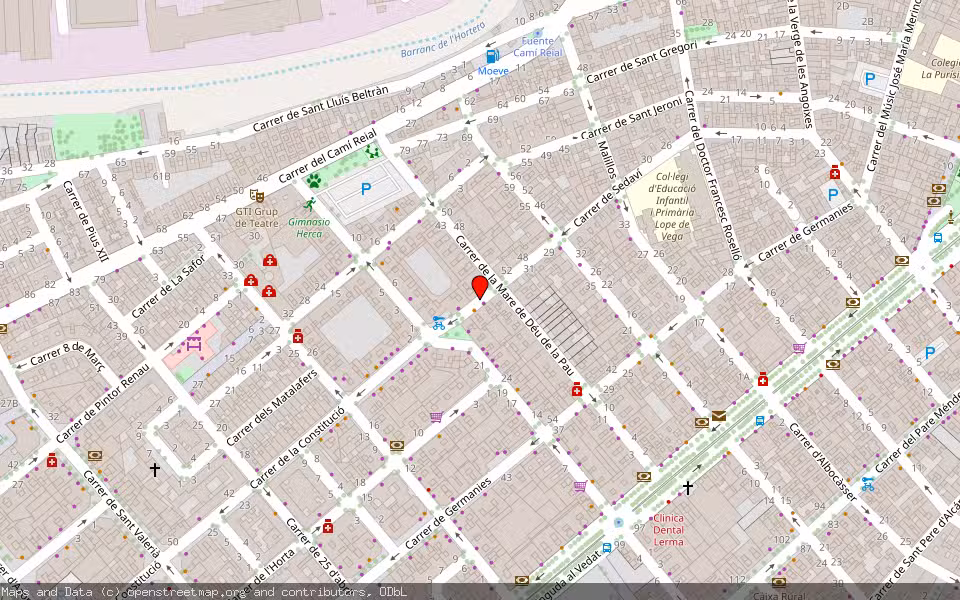Select the parking P above Carrer de Germanies label
The width and height of the screenshot is (960, 600).
coord(833,195)
